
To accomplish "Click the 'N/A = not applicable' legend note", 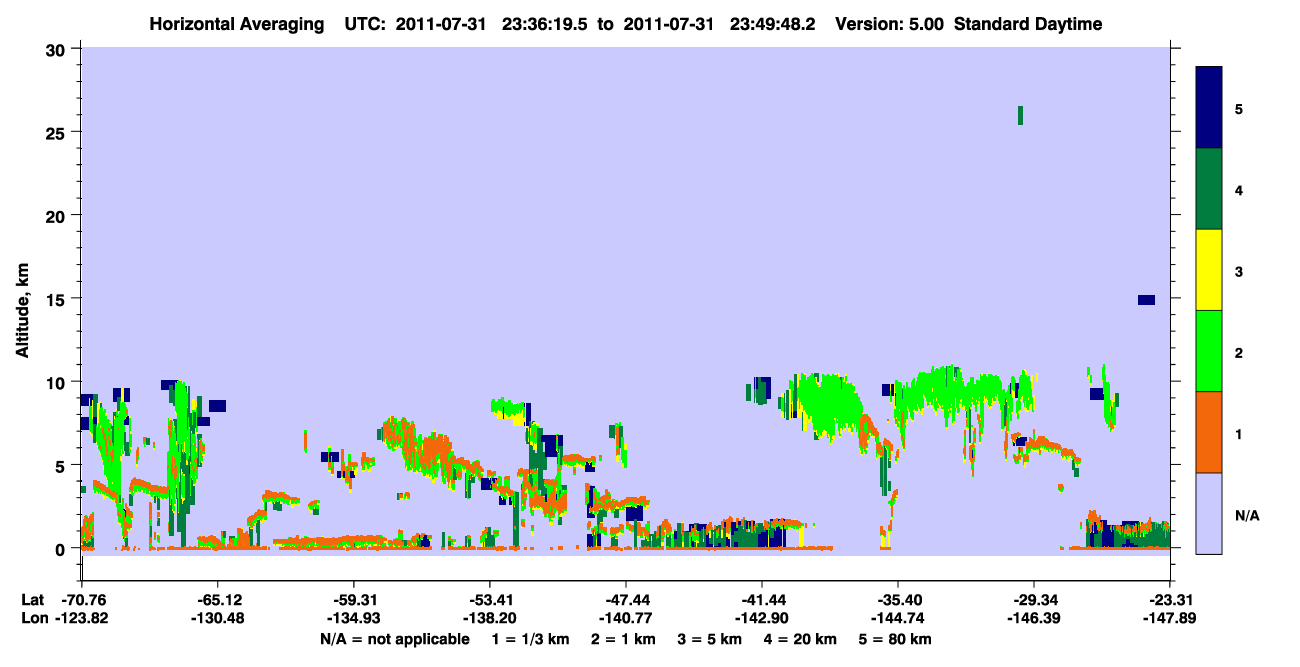I will (x=394, y=639).
